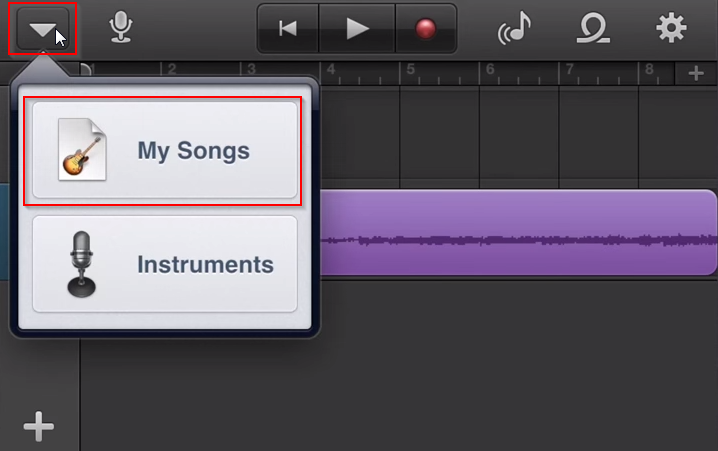Start playback with the play button
This screenshot has width=718, height=451.
pyautogui.click(x=357, y=28)
